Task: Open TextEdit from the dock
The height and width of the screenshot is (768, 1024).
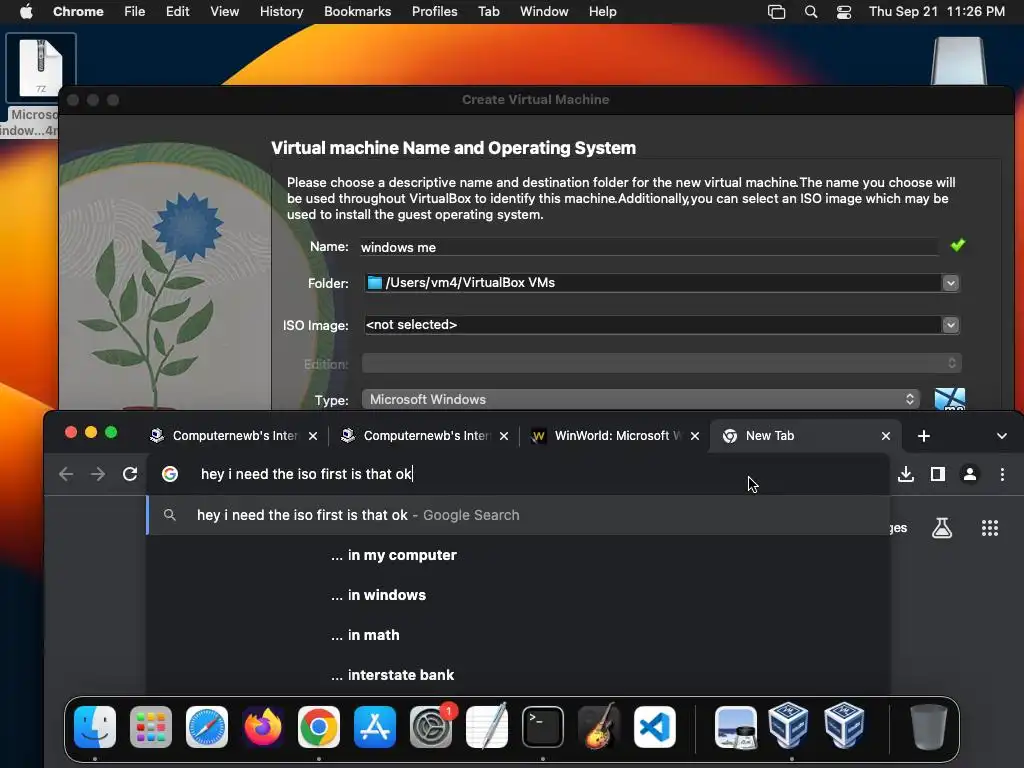Action: [x=487, y=727]
